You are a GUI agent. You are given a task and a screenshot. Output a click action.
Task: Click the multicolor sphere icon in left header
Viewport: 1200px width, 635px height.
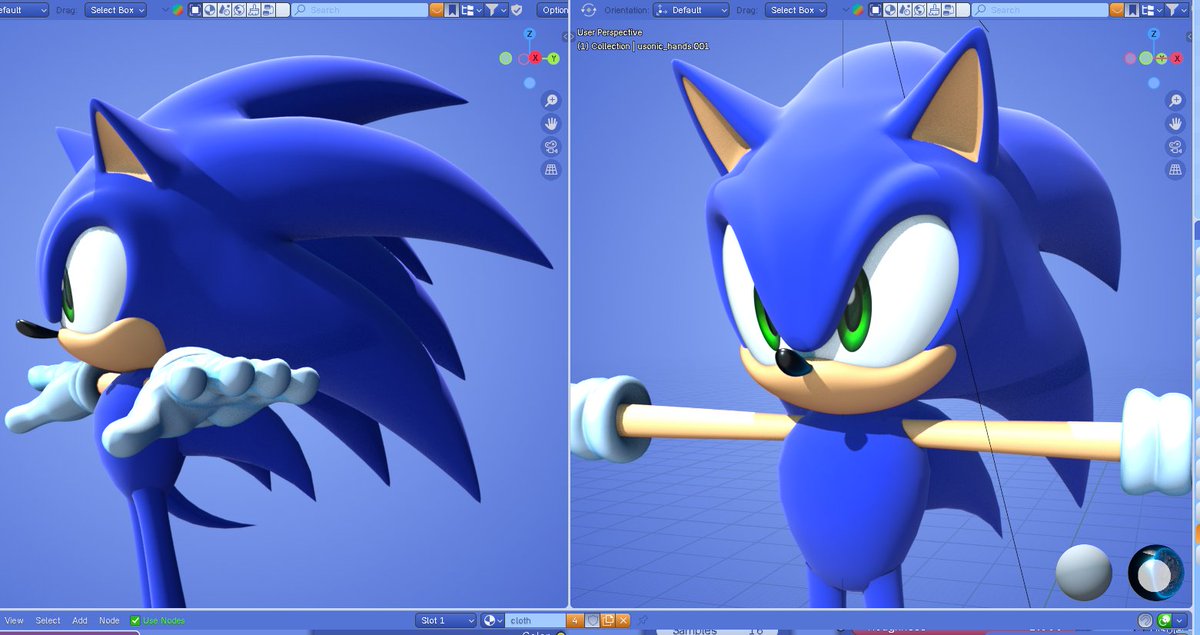coord(177,10)
